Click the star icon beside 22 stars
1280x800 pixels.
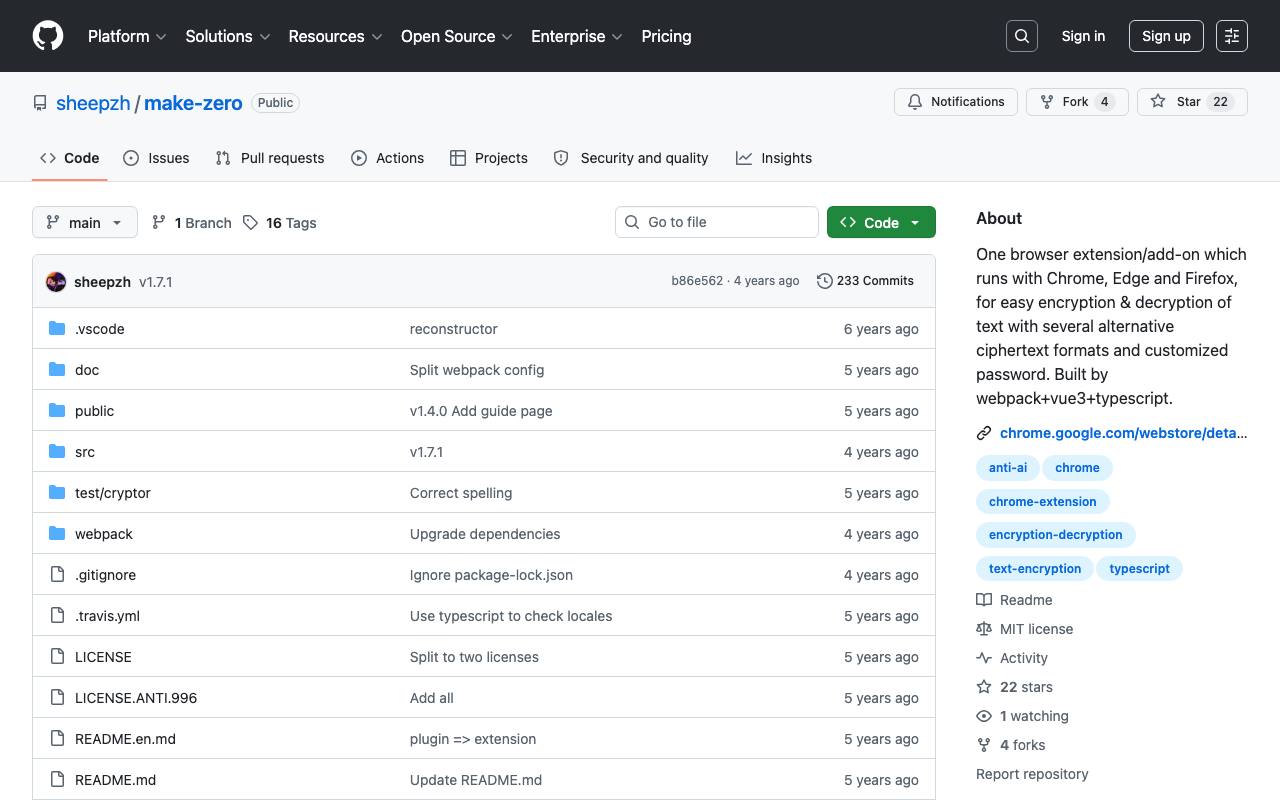(x=984, y=687)
